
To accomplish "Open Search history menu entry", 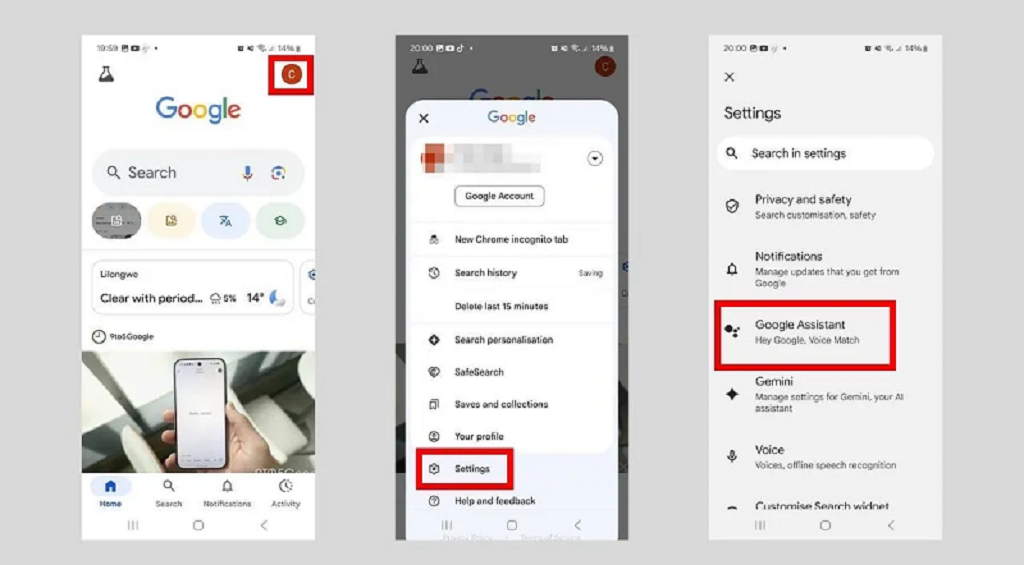I will 486,273.
